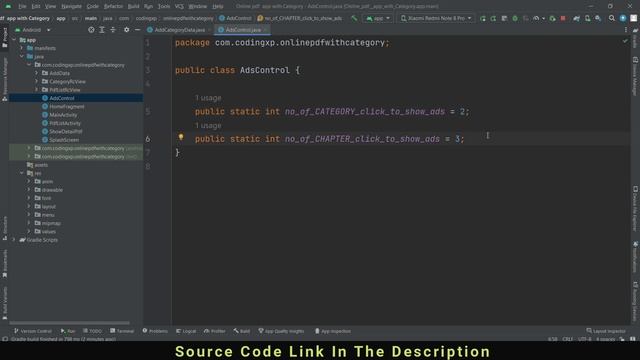The height and width of the screenshot is (360, 640).
Task: Collapse the res folder
Action: [x=22, y=173]
